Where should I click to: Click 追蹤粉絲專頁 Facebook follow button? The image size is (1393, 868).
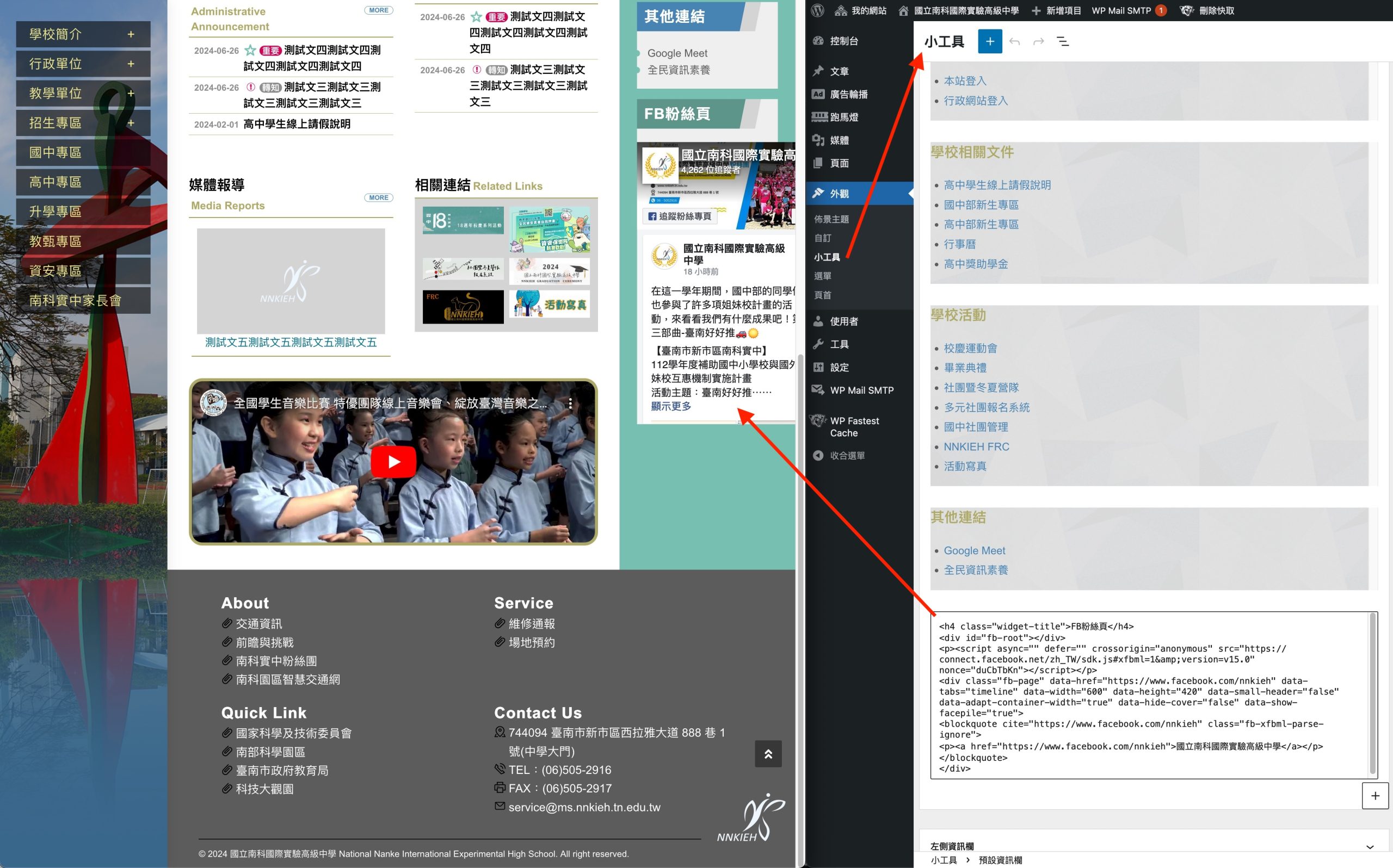pos(679,216)
